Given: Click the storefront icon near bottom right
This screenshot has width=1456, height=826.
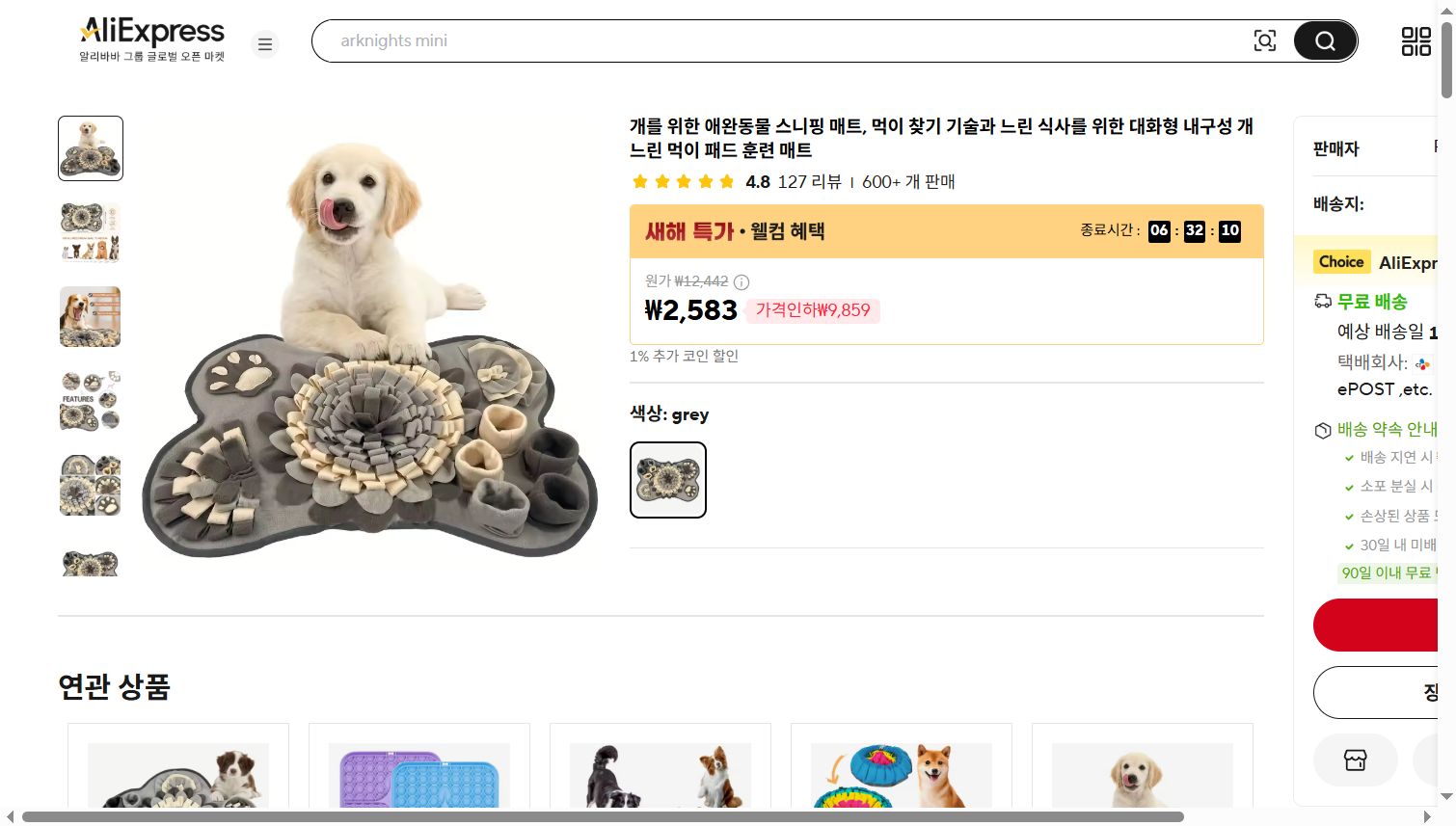Looking at the screenshot, I should pyautogui.click(x=1355, y=759).
